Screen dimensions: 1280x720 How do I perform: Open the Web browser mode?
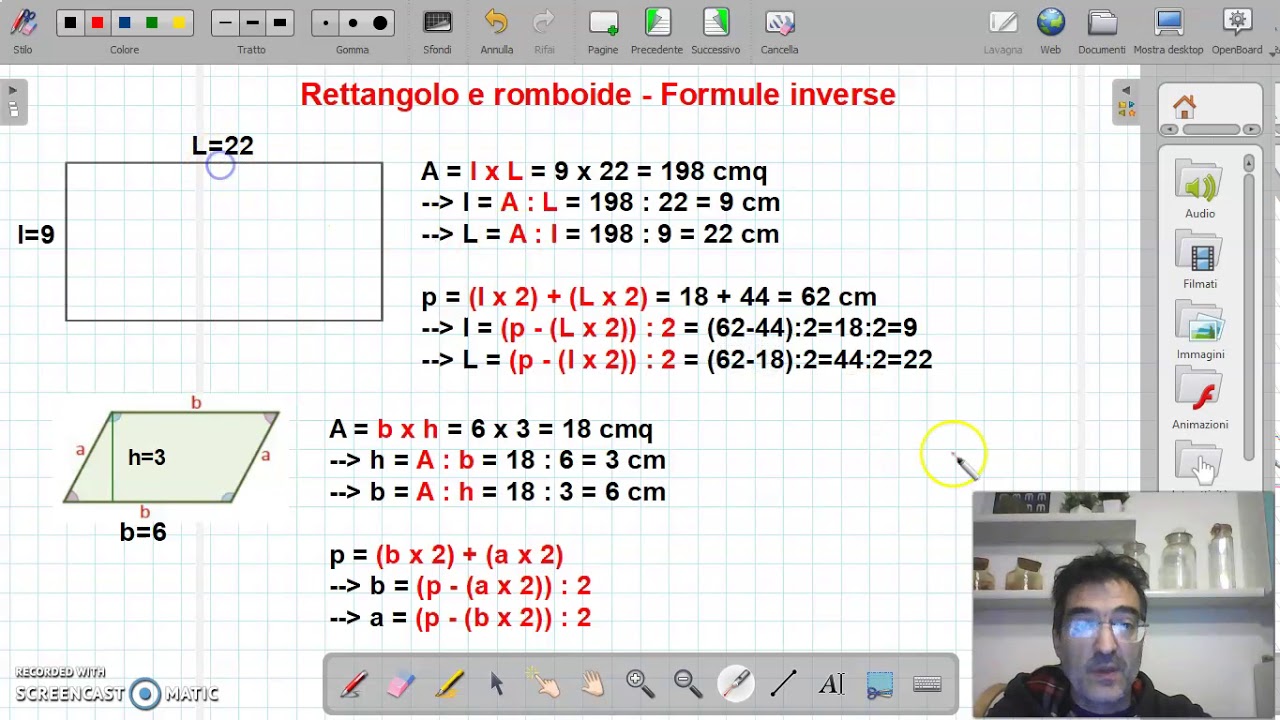[x=1050, y=30]
